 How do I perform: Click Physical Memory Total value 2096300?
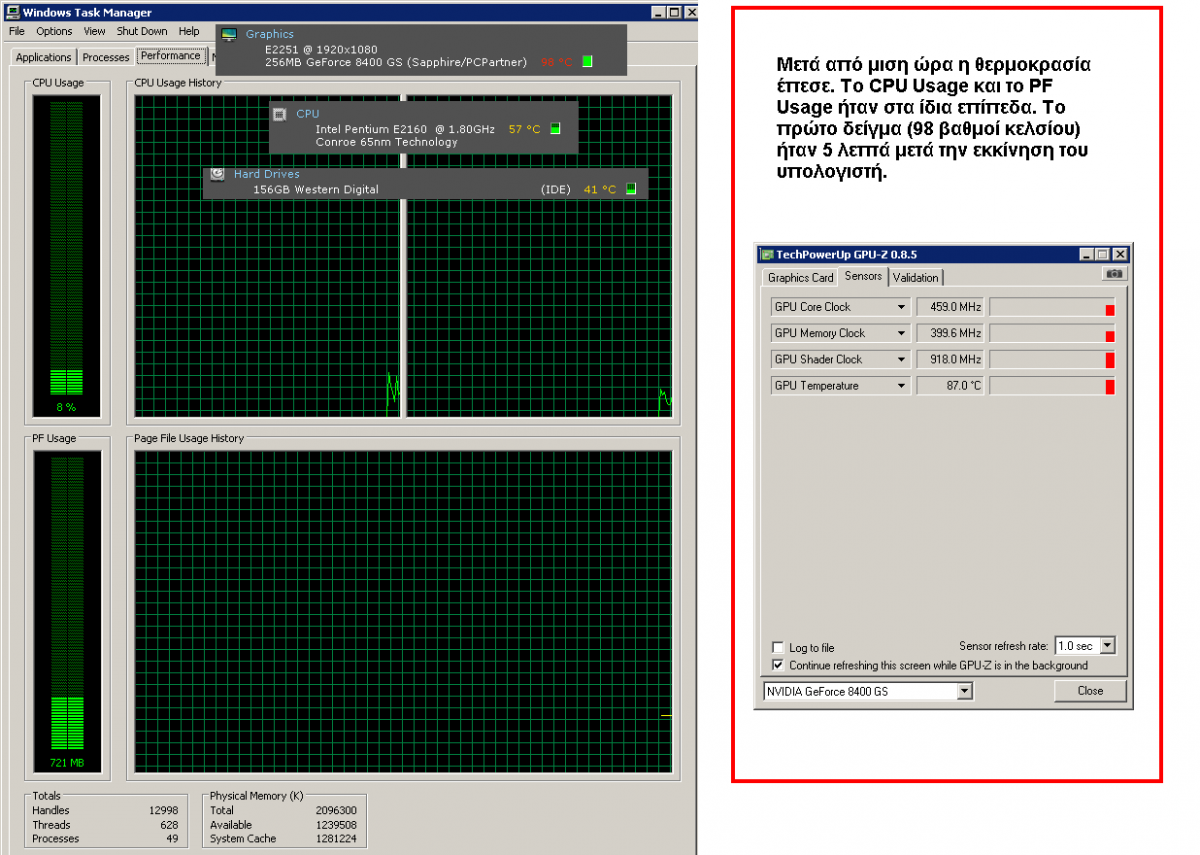[336, 810]
